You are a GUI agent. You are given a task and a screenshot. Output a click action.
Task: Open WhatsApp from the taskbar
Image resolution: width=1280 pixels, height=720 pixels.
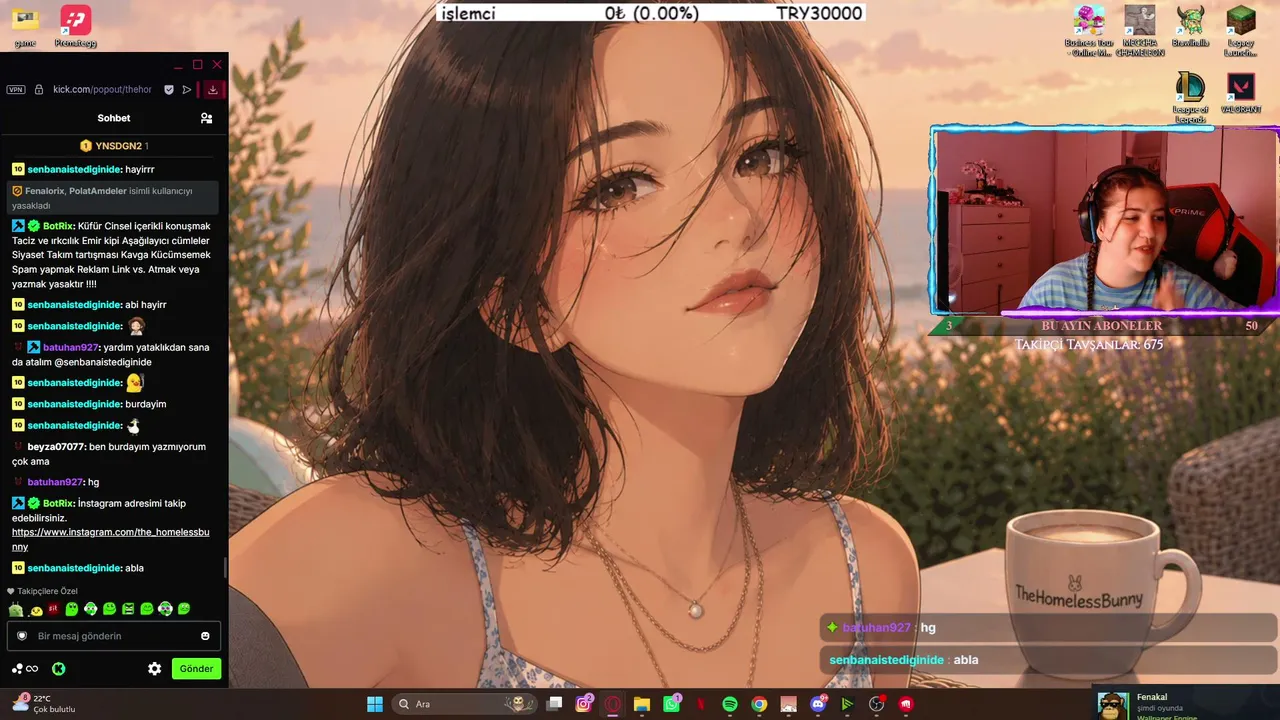pyautogui.click(x=672, y=704)
